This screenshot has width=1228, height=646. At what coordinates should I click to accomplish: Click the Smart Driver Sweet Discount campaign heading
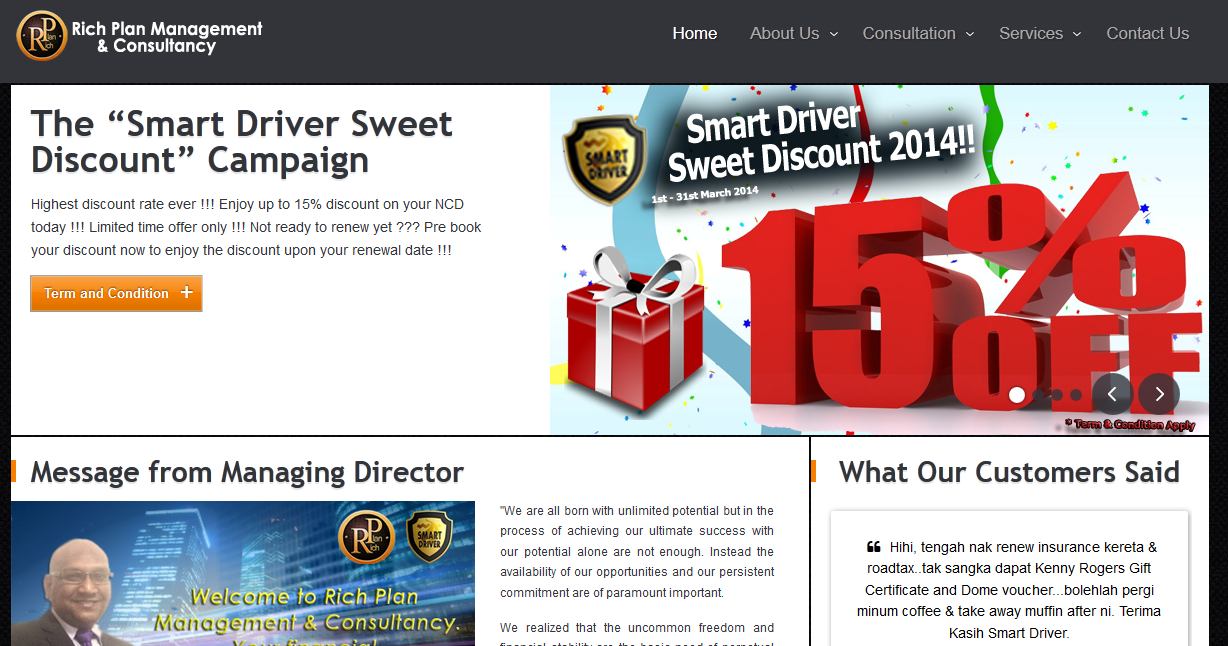click(x=242, y=142)
